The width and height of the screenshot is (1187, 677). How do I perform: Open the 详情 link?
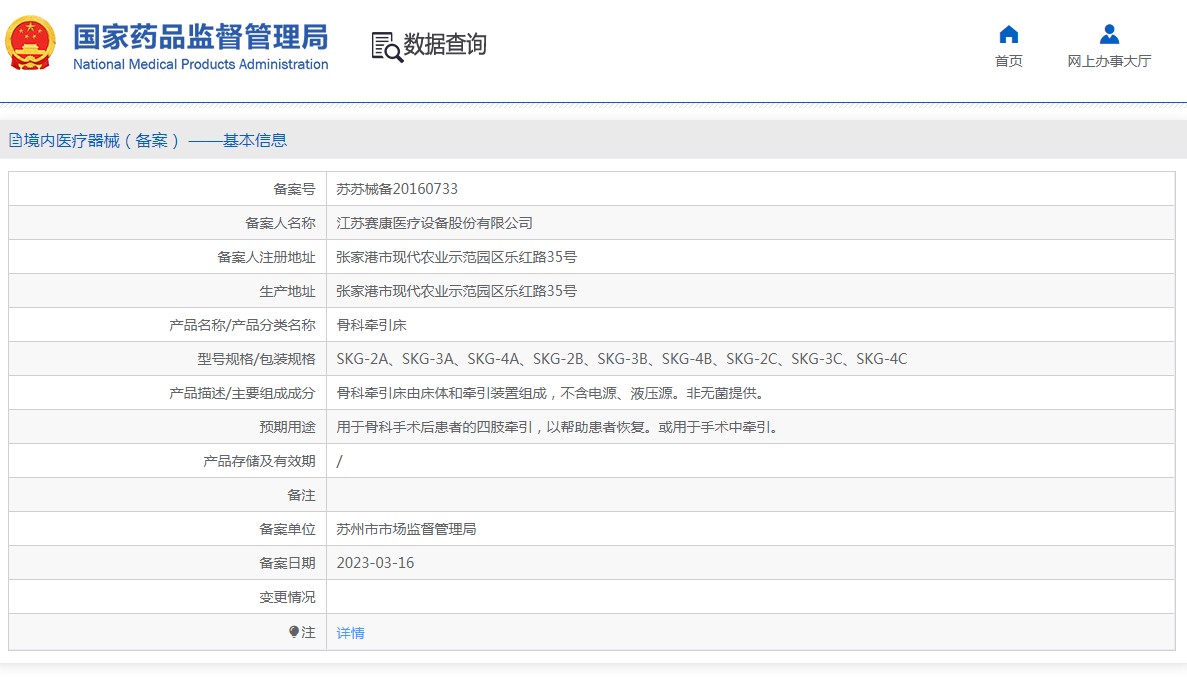[x=350, y=632]
